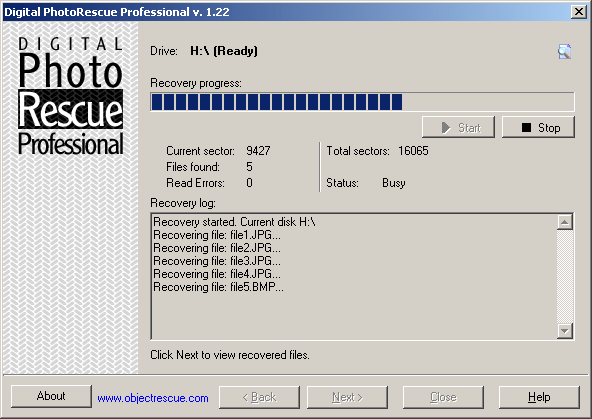Click the disabled Close button
This screenshot has height=419, width=592.
(443, 397)
